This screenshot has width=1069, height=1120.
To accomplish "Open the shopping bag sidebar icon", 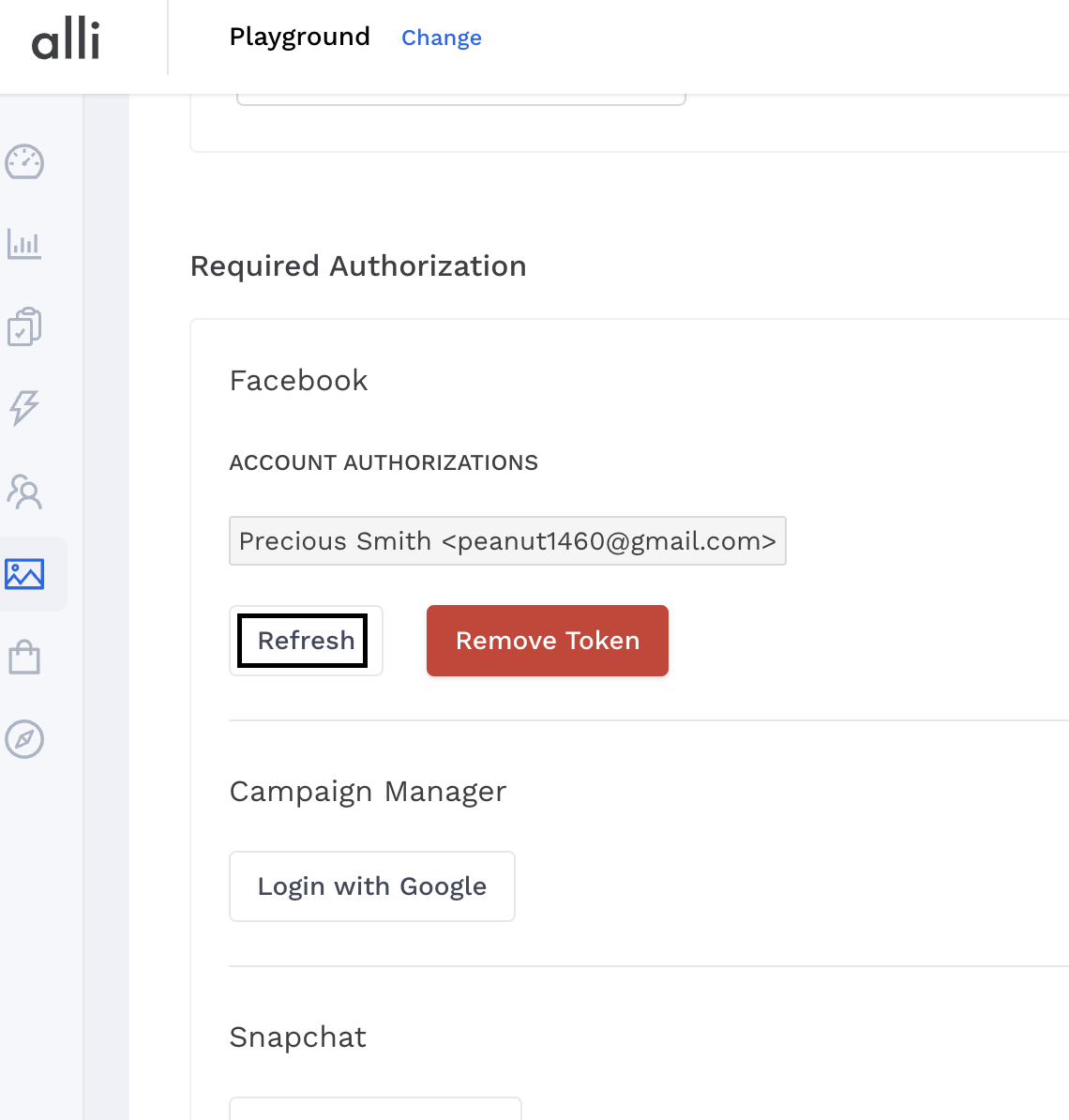I will (24, 657).
